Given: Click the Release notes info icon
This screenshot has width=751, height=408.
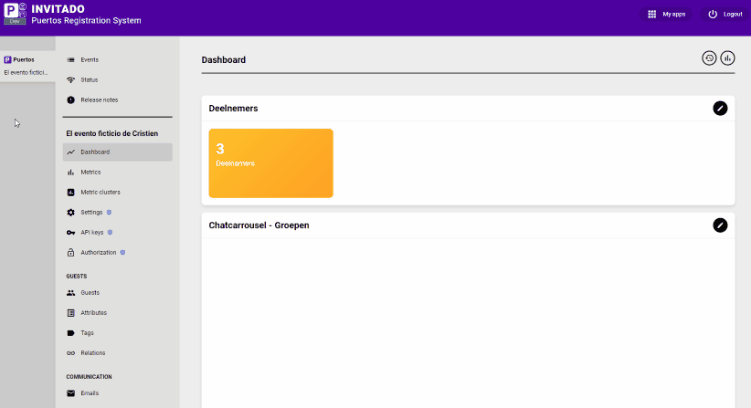Looking at the screenshot, I should pos(71,100).
